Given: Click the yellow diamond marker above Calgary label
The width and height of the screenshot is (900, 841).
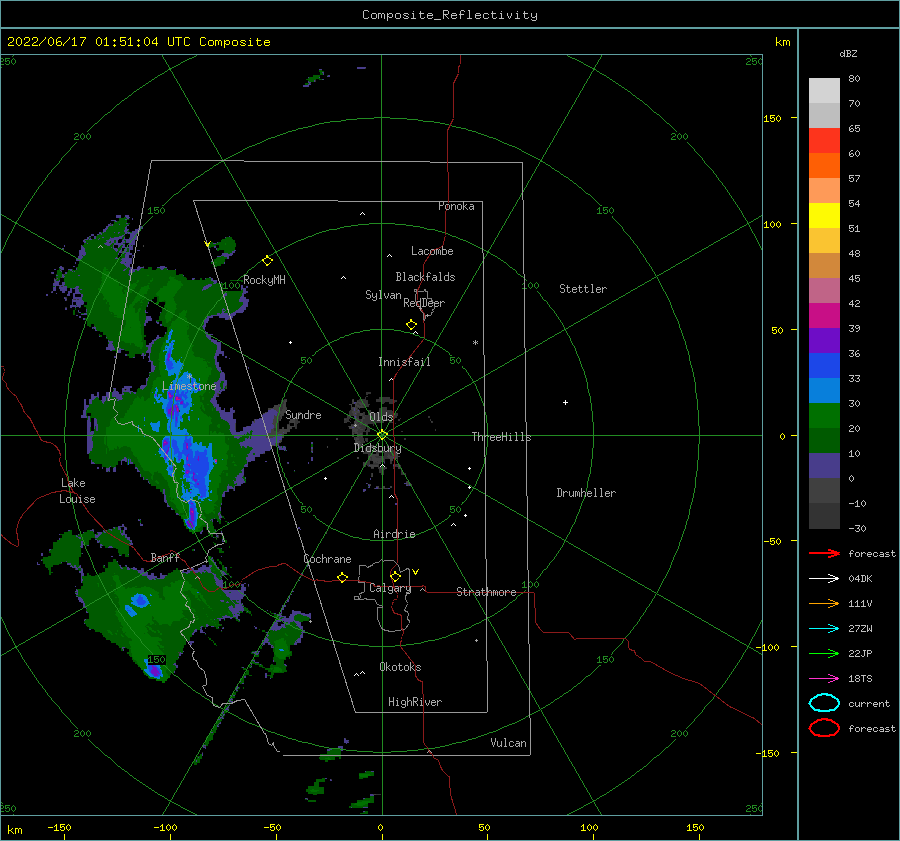Looking at the screenshot, I should [x=395, y=576].
